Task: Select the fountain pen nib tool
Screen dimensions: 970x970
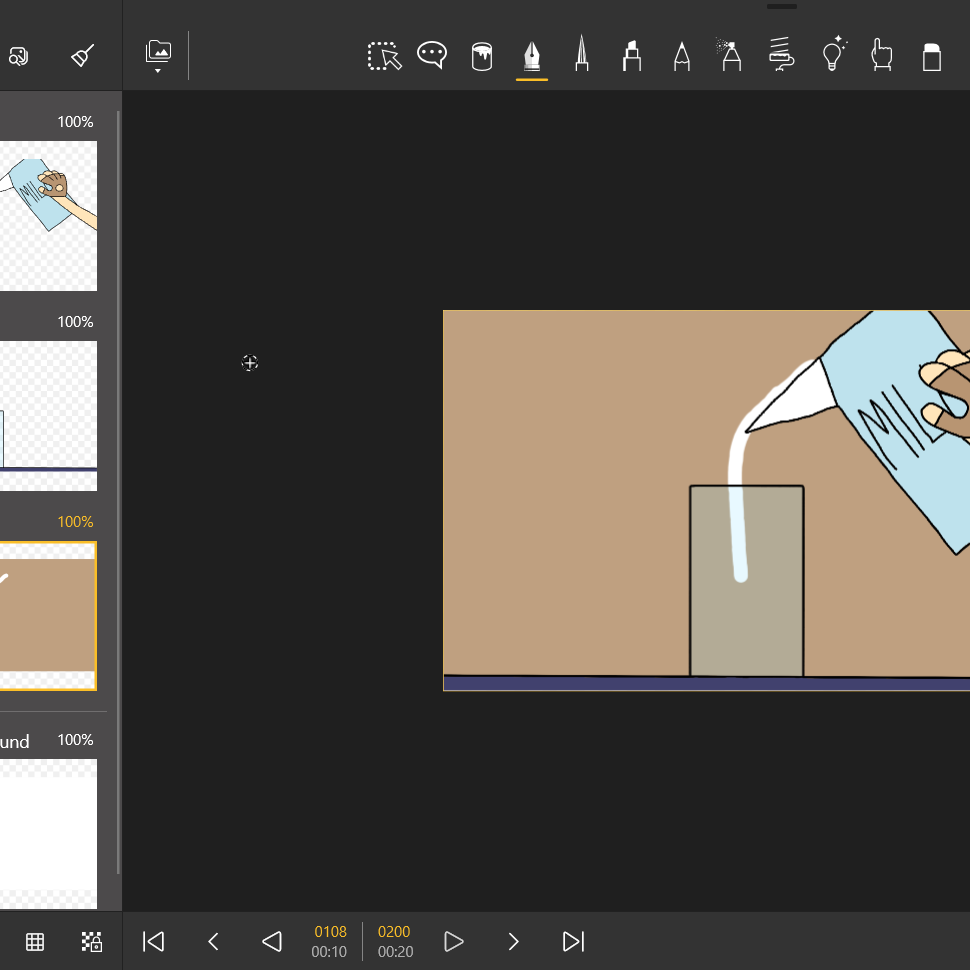Action: (x=532, y=56)
